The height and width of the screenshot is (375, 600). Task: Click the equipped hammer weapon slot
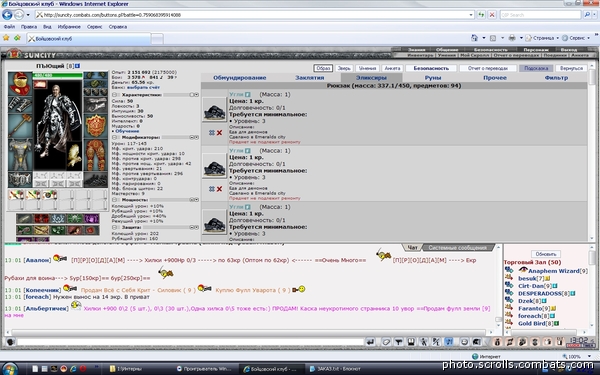pyautogui.click(x=20, y=125)
